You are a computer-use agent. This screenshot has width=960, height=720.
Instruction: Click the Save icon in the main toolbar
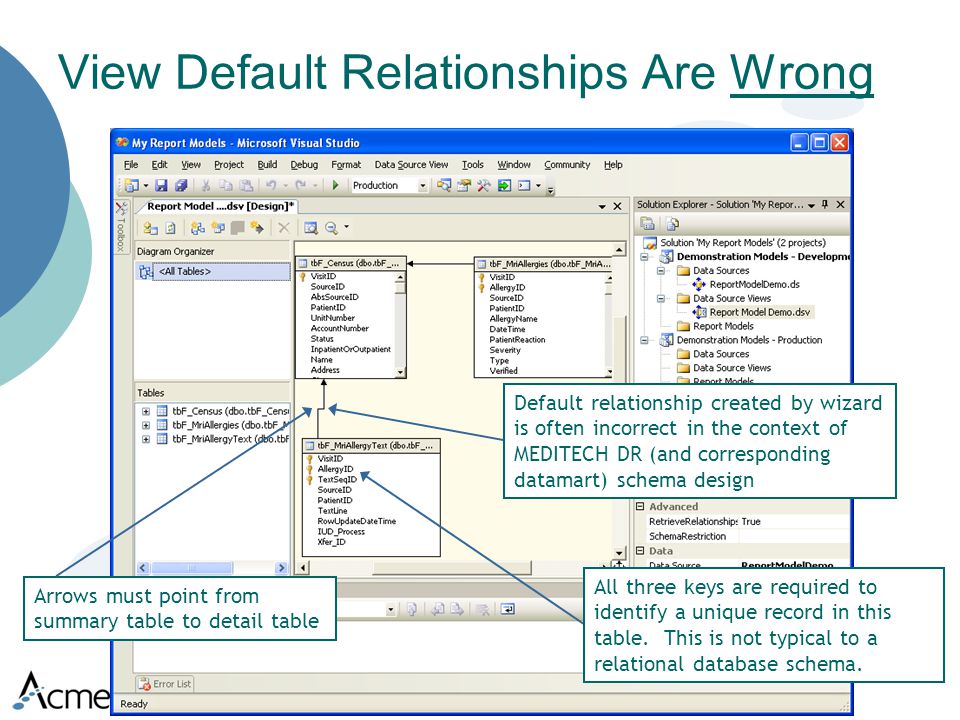(x=161, y=185)
